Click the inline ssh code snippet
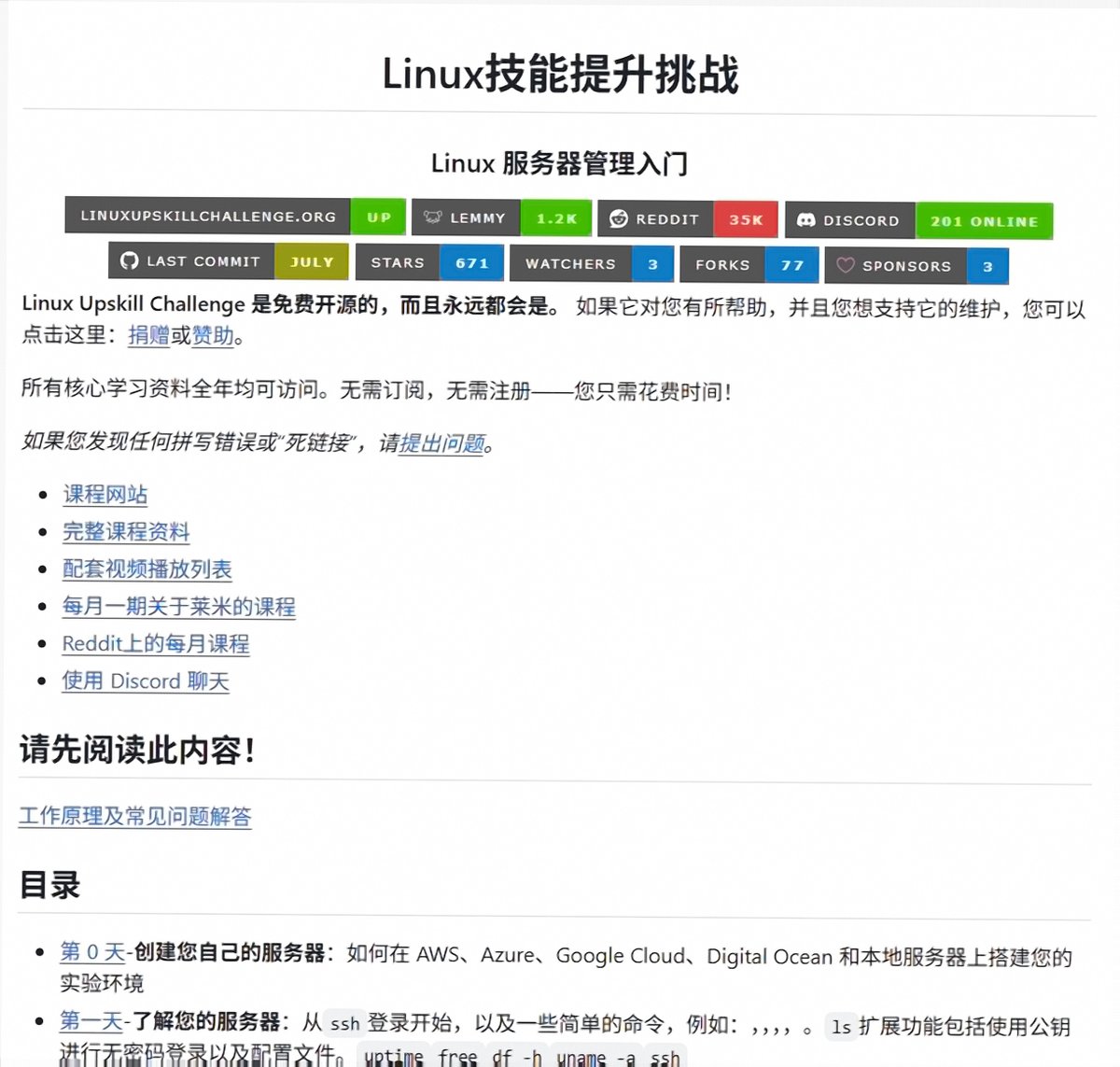The width and height of the screenshot is (1120, 1067). pos(344,1024)
